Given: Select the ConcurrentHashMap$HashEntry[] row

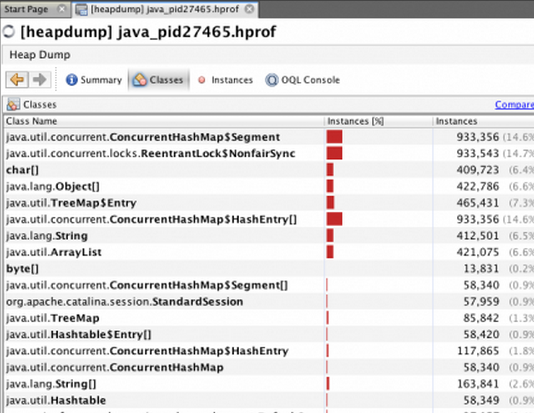Looking at the screenshot, I should tap(269, 219).
